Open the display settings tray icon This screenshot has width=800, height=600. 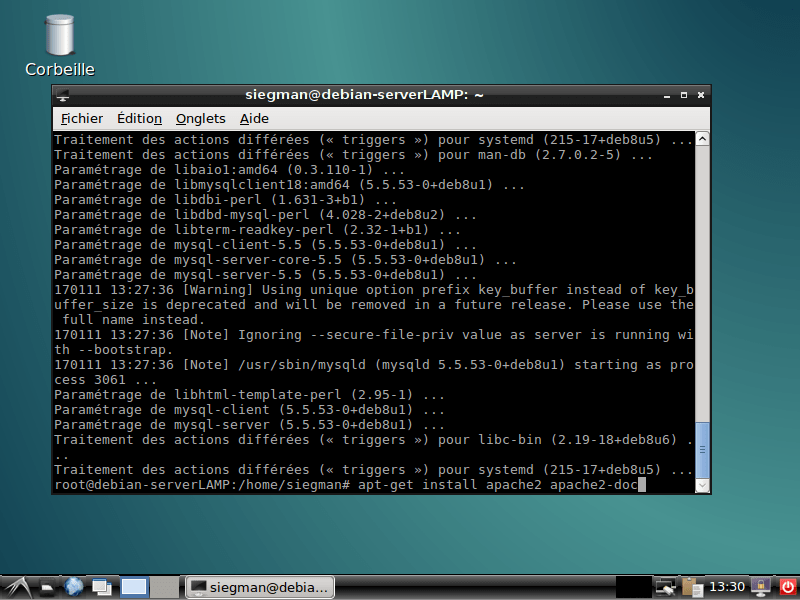click(x=663, y=587)
